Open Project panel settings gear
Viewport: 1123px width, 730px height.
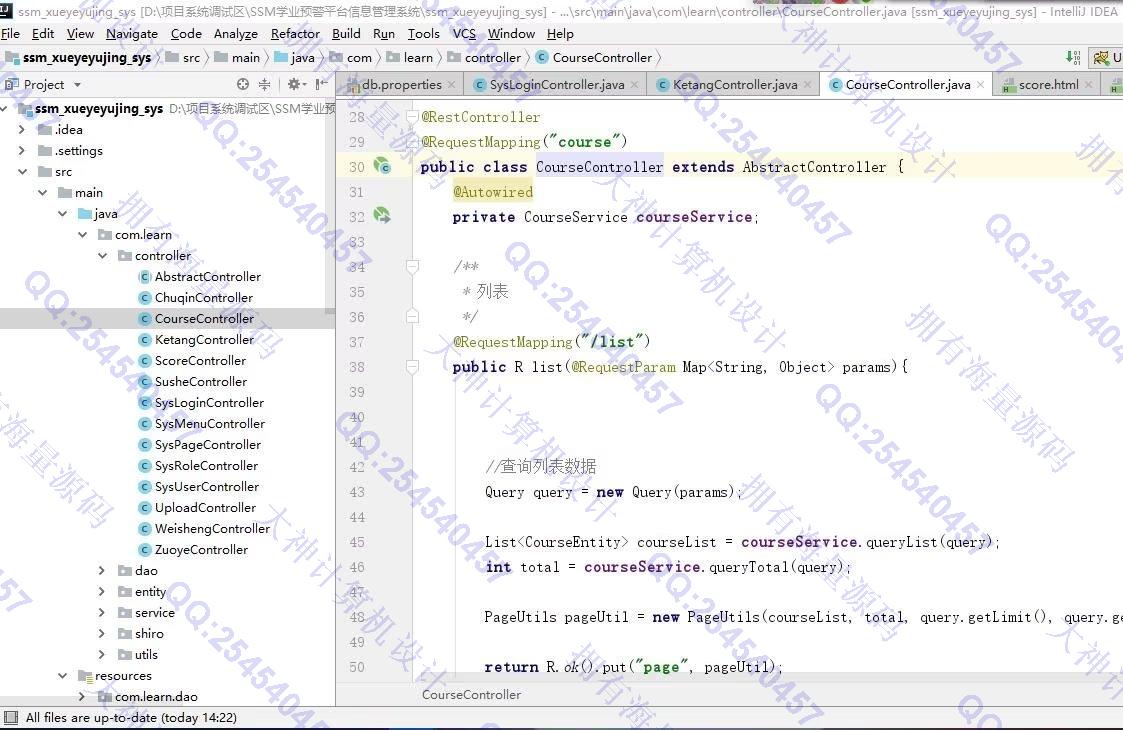(x=296, y=85)
